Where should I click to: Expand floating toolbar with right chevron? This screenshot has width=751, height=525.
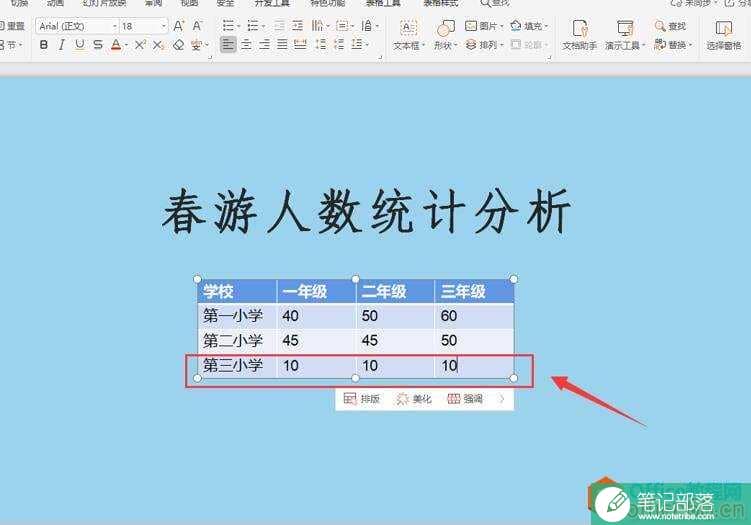(x=501, y=399)
